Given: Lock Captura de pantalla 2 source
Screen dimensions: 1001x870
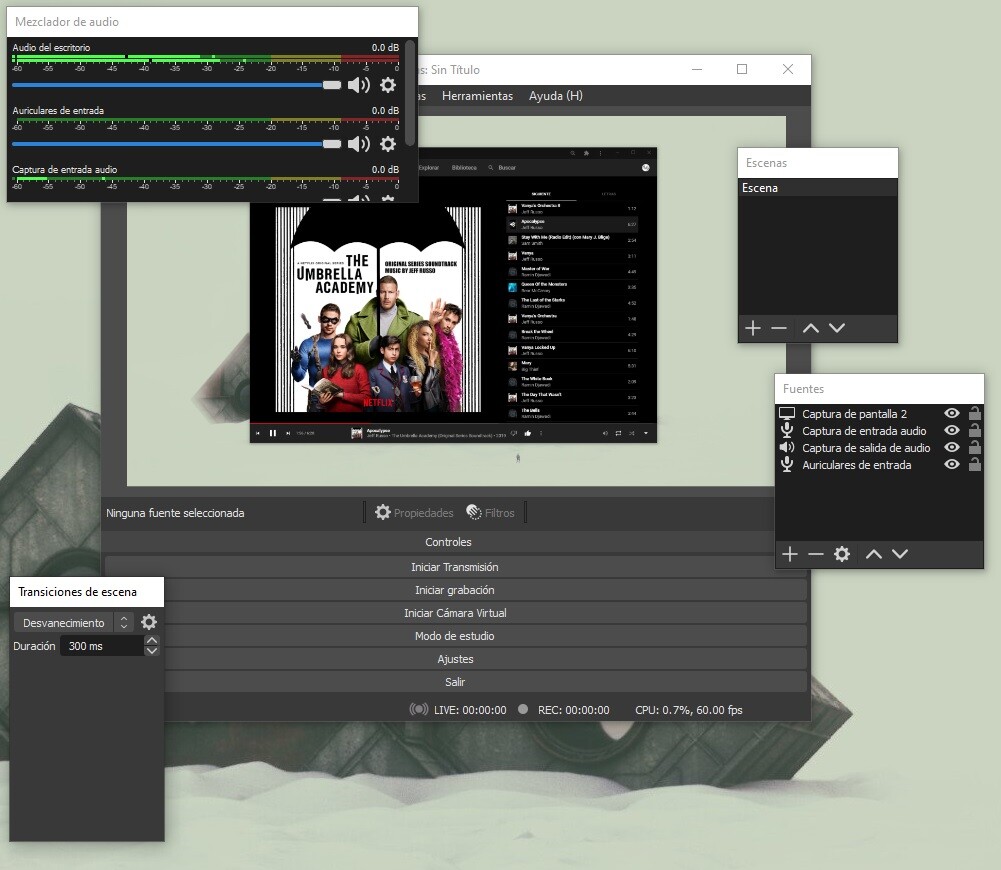Looking at the screenshot, I should tap(974, 413).
